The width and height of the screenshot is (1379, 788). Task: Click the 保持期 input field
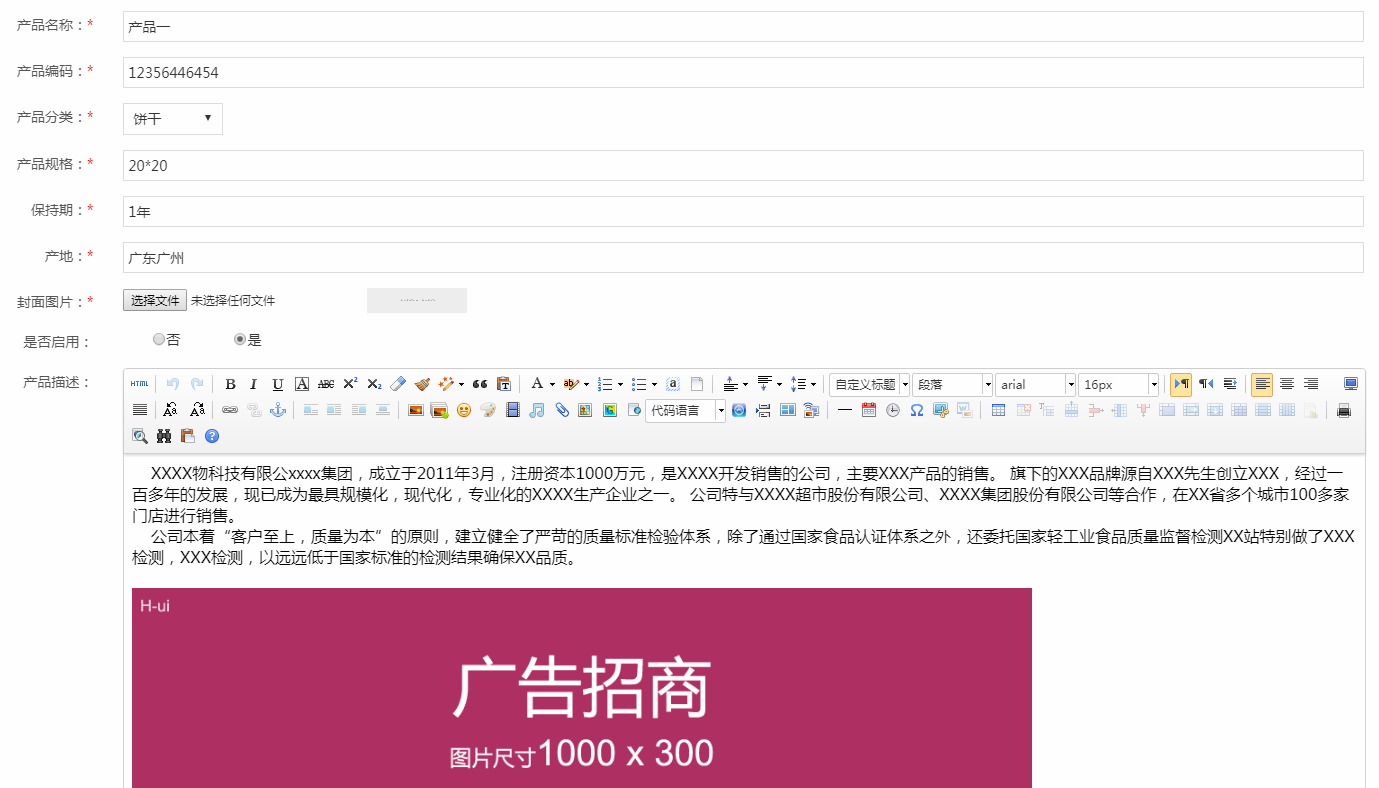743,211
